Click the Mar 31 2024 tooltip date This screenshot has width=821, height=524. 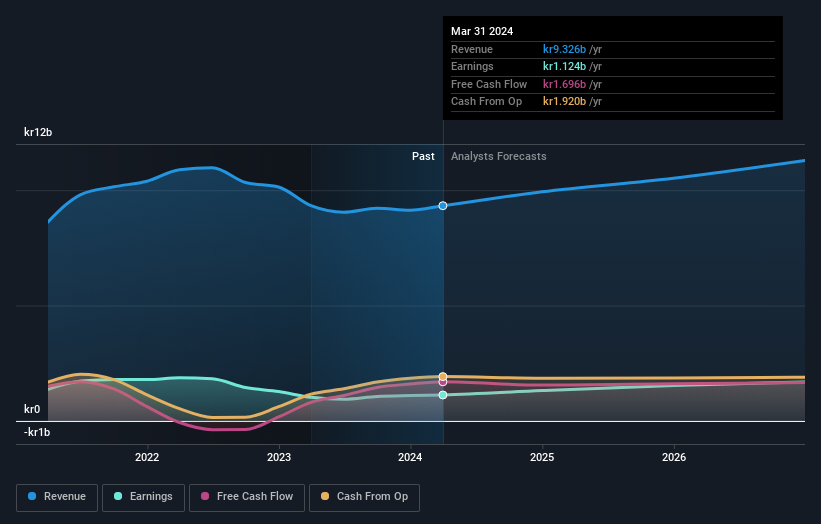point(482,31)
